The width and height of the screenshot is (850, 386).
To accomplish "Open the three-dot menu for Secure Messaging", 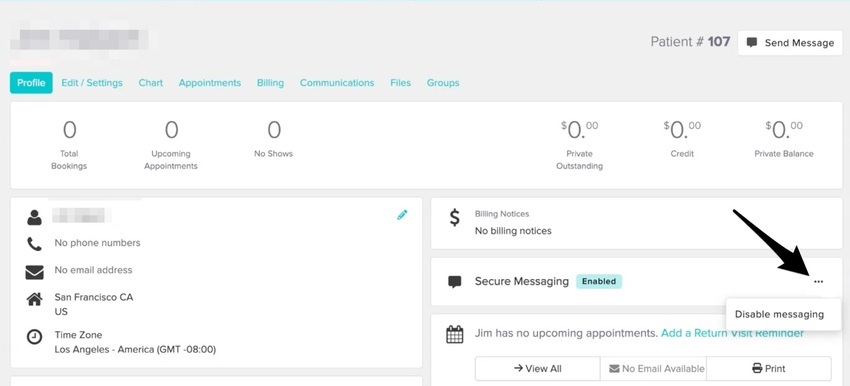I will 818,281.
